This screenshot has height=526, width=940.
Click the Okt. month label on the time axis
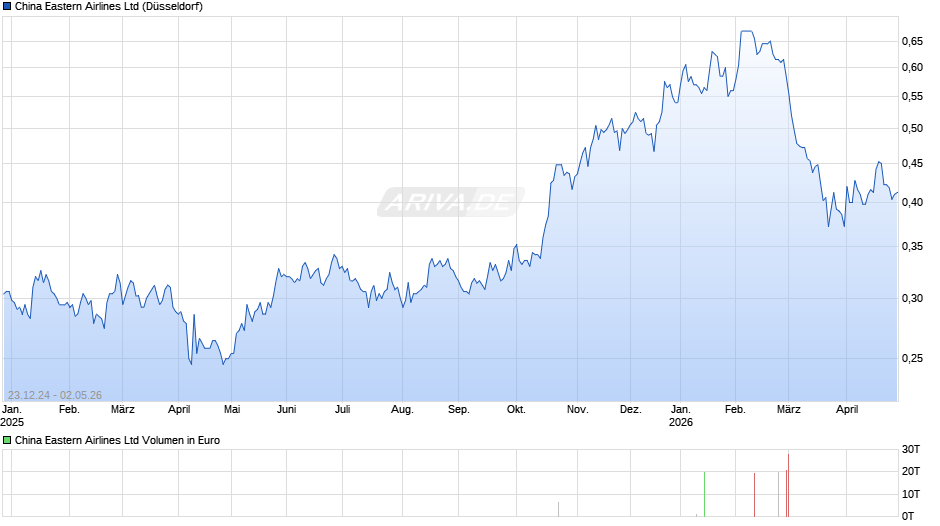(516, 410)
